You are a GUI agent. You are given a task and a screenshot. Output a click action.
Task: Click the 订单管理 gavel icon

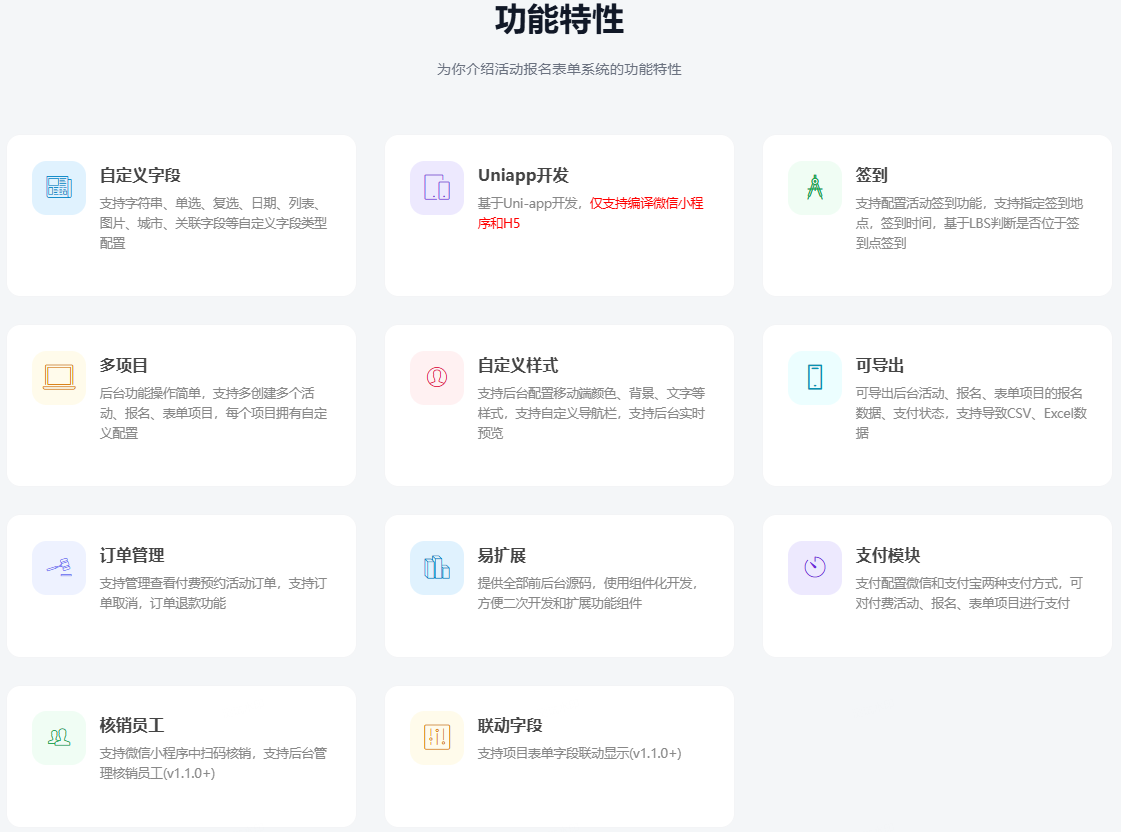pos(58,568)
